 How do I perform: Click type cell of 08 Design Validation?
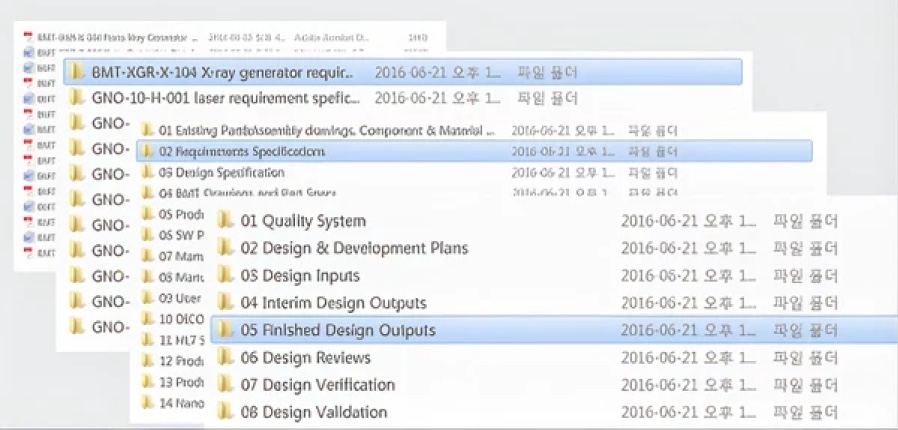click(805, 412)
